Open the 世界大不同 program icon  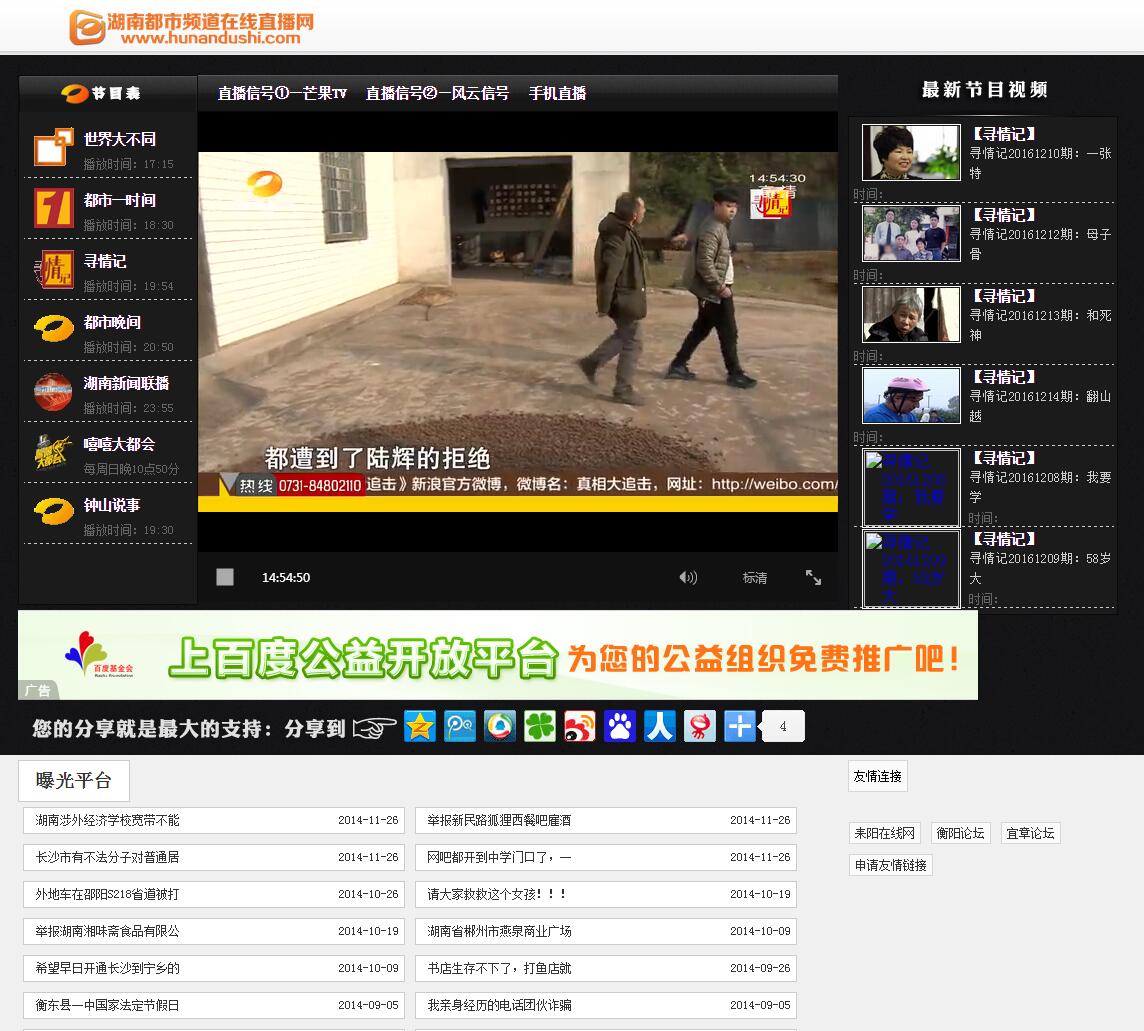coord(53,147)
